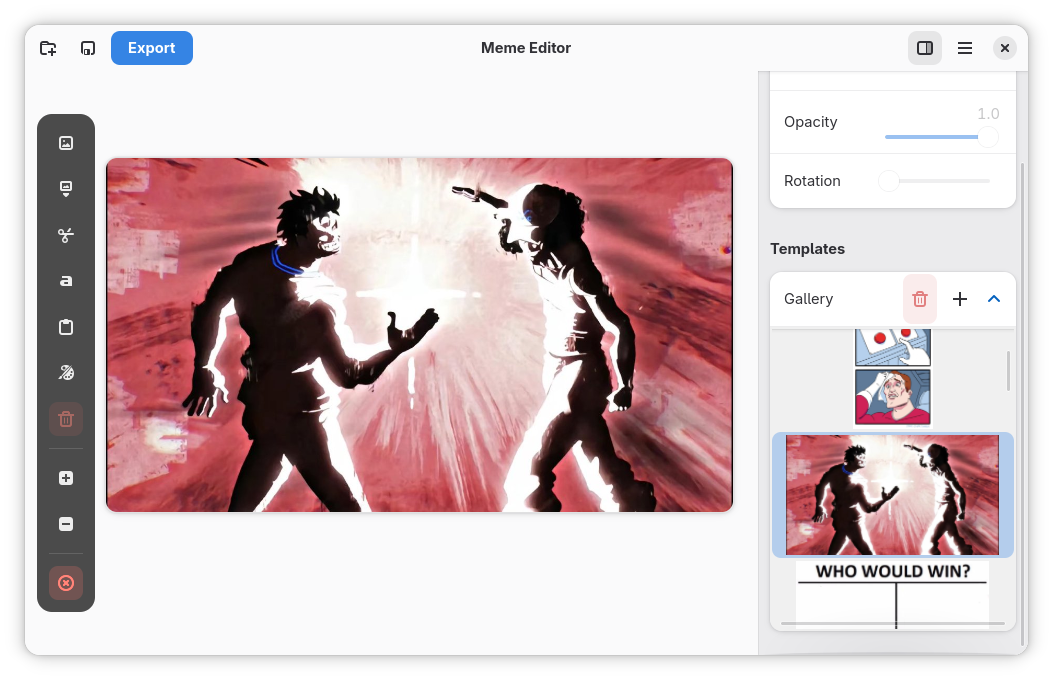This screenshot has width=1053, height=680.
Task: Delete selected layer with toolbar trash
Action: (66, 420)
